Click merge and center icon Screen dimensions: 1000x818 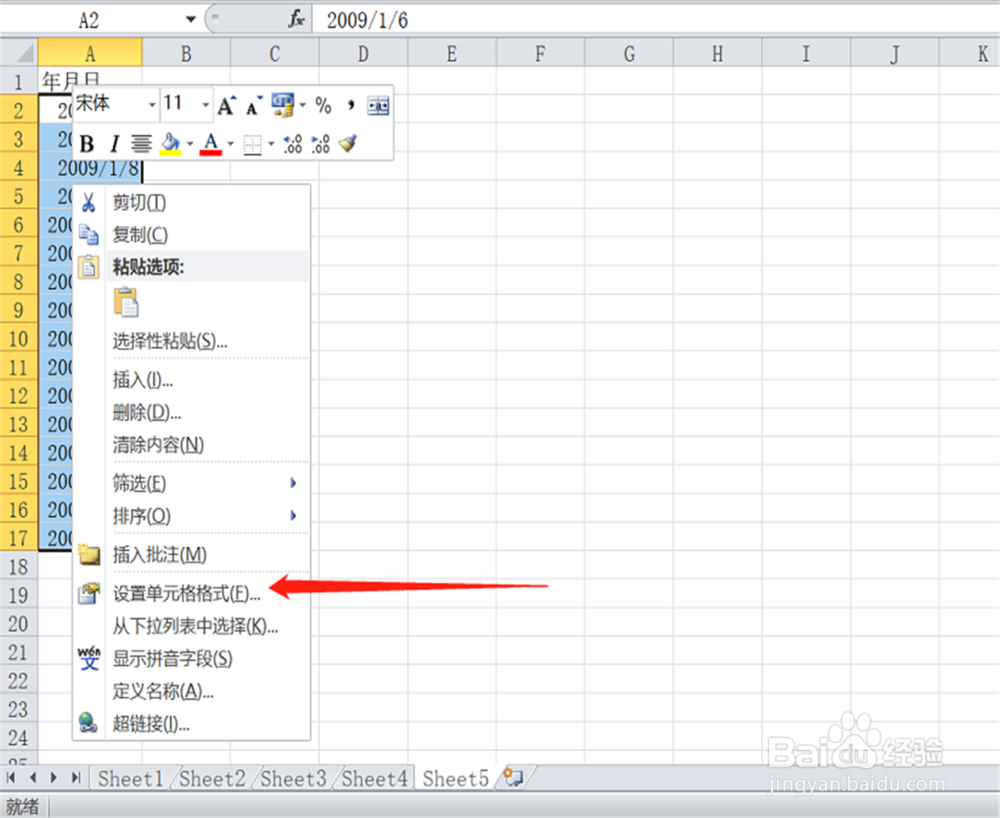[378, 106]
